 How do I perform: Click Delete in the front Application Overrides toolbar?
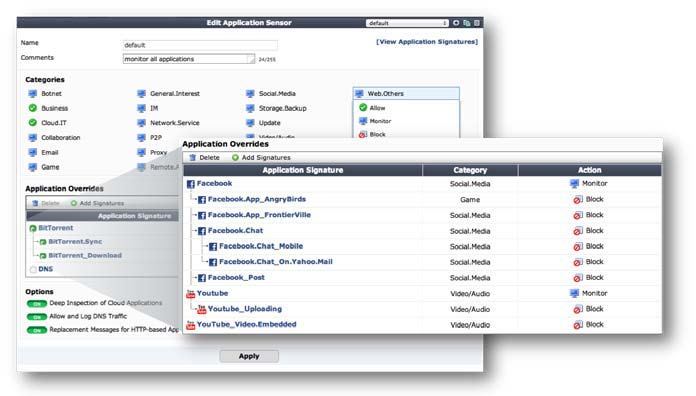[205, 158]
